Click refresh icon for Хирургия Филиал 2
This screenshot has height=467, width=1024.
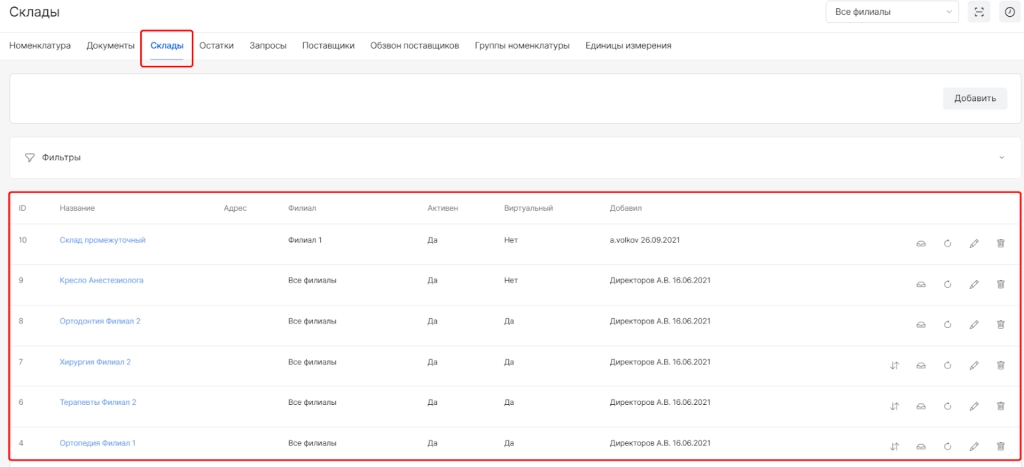click(947, 366)
